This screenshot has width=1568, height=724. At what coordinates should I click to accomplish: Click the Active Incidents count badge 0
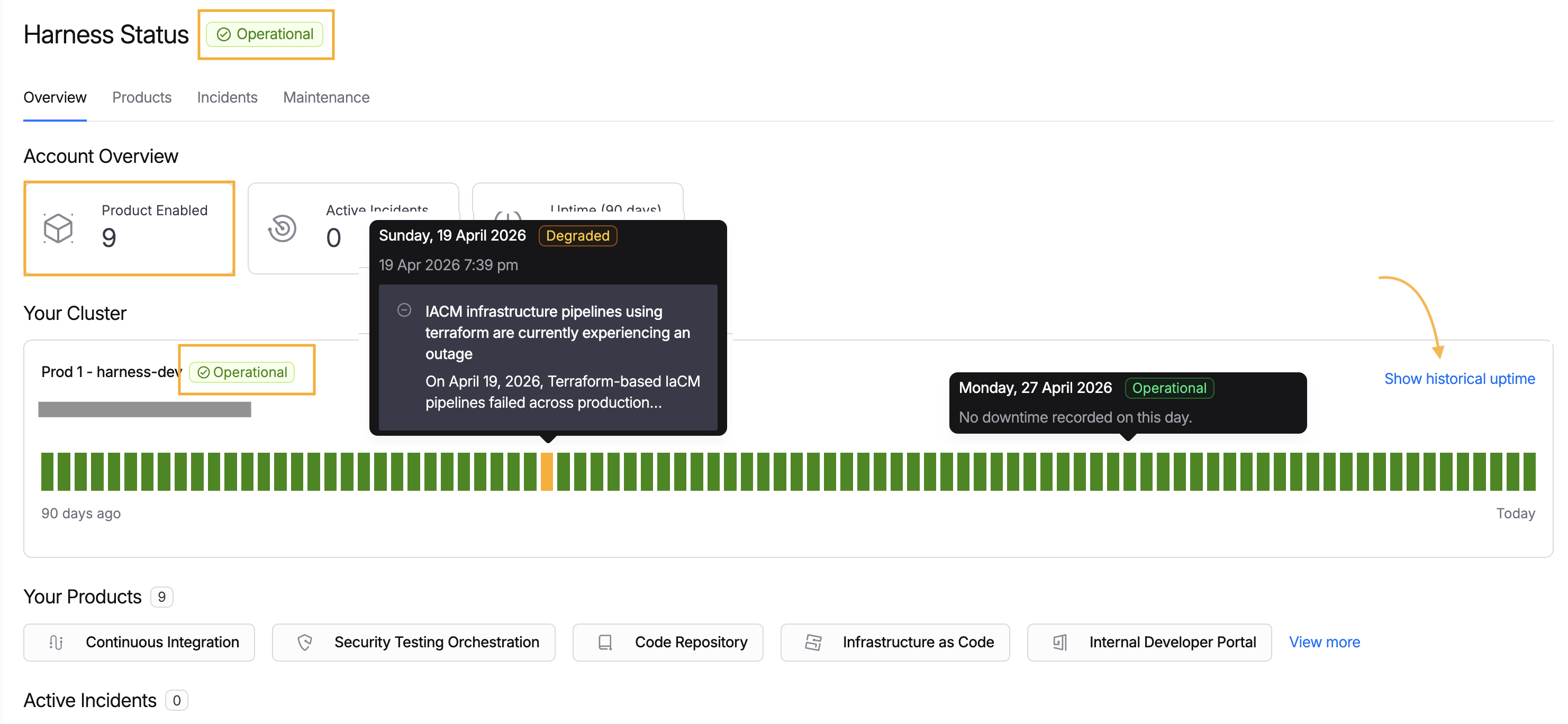click(x=177, y=701)
